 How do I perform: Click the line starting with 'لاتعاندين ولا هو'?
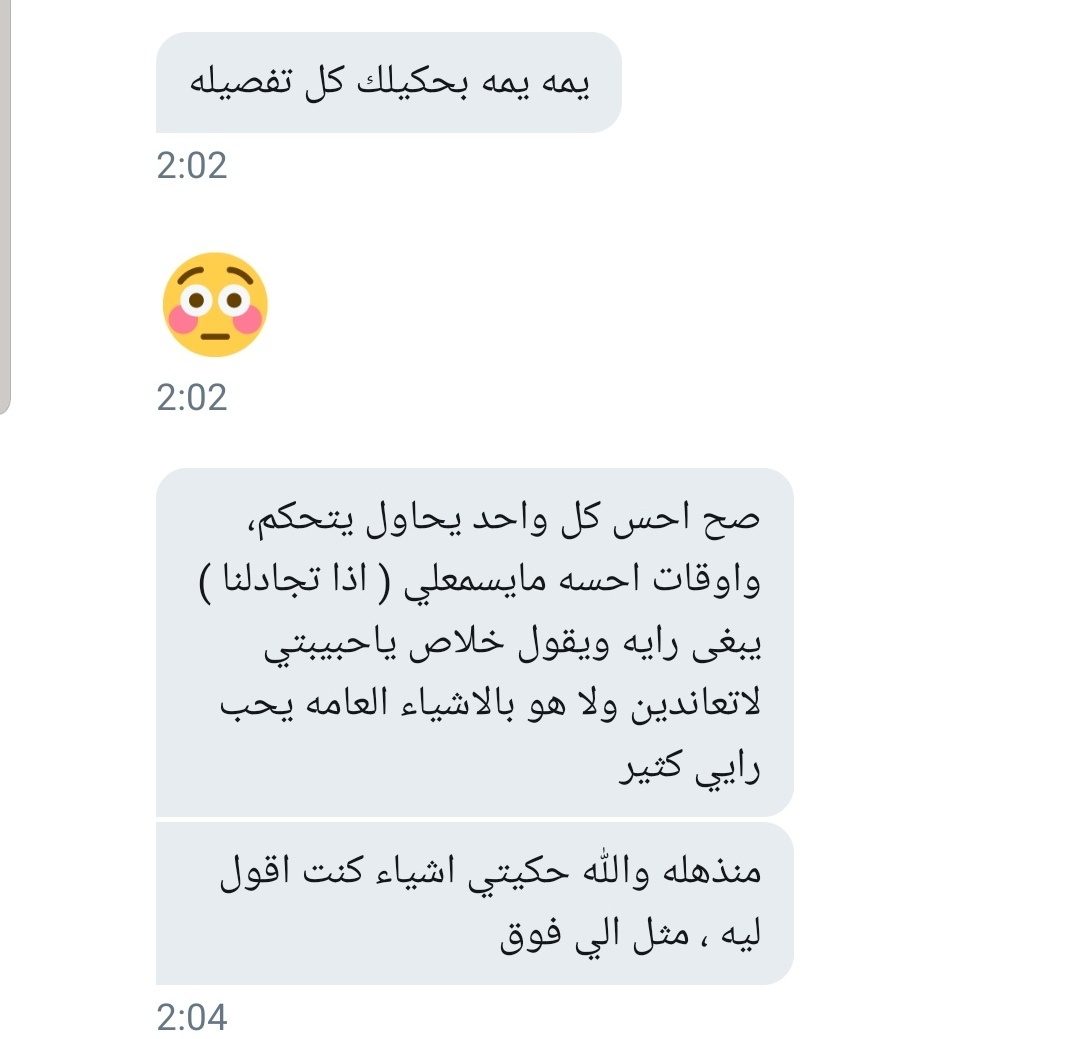[490, 705]
